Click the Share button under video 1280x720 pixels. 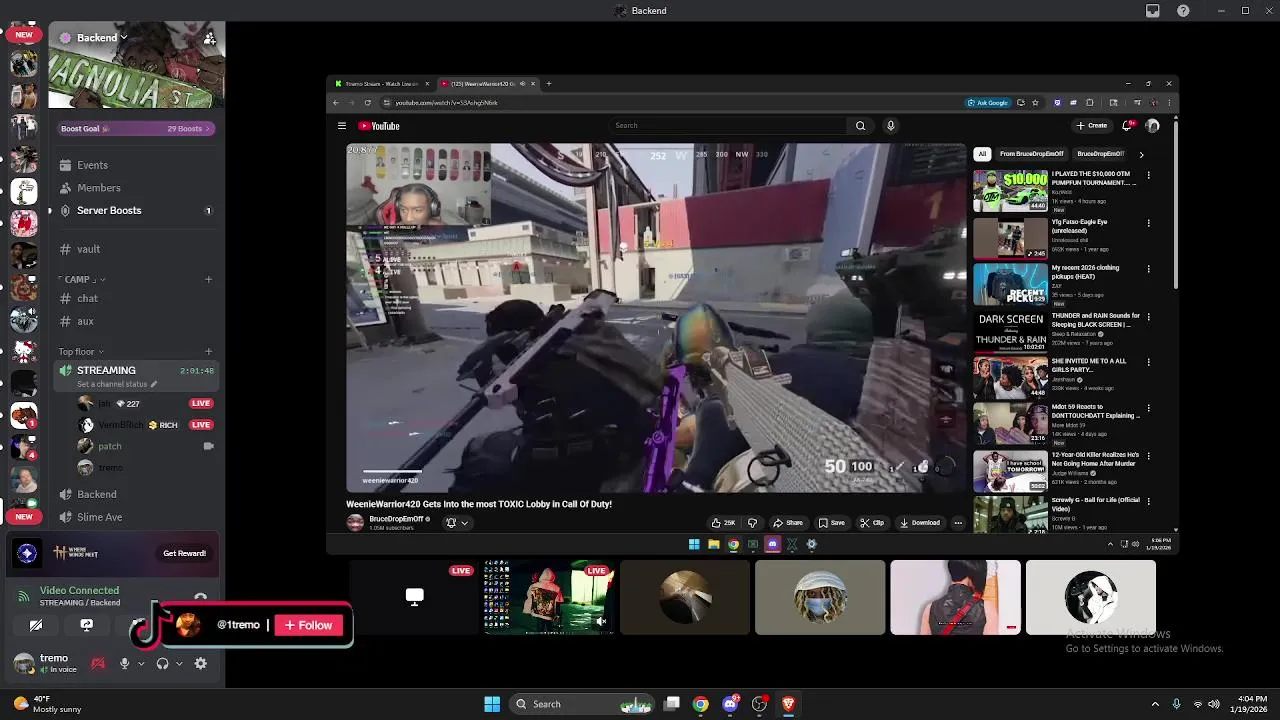789,522
